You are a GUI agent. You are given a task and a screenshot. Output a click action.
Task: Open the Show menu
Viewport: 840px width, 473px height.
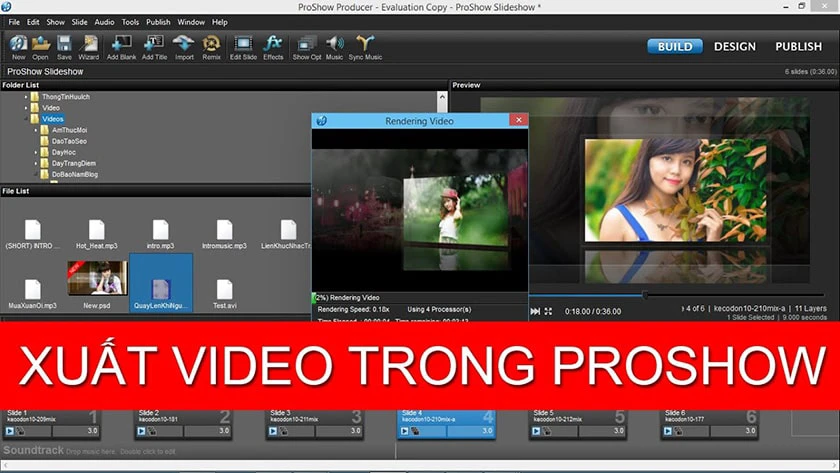pyautogui.click(x=55, y=22)
